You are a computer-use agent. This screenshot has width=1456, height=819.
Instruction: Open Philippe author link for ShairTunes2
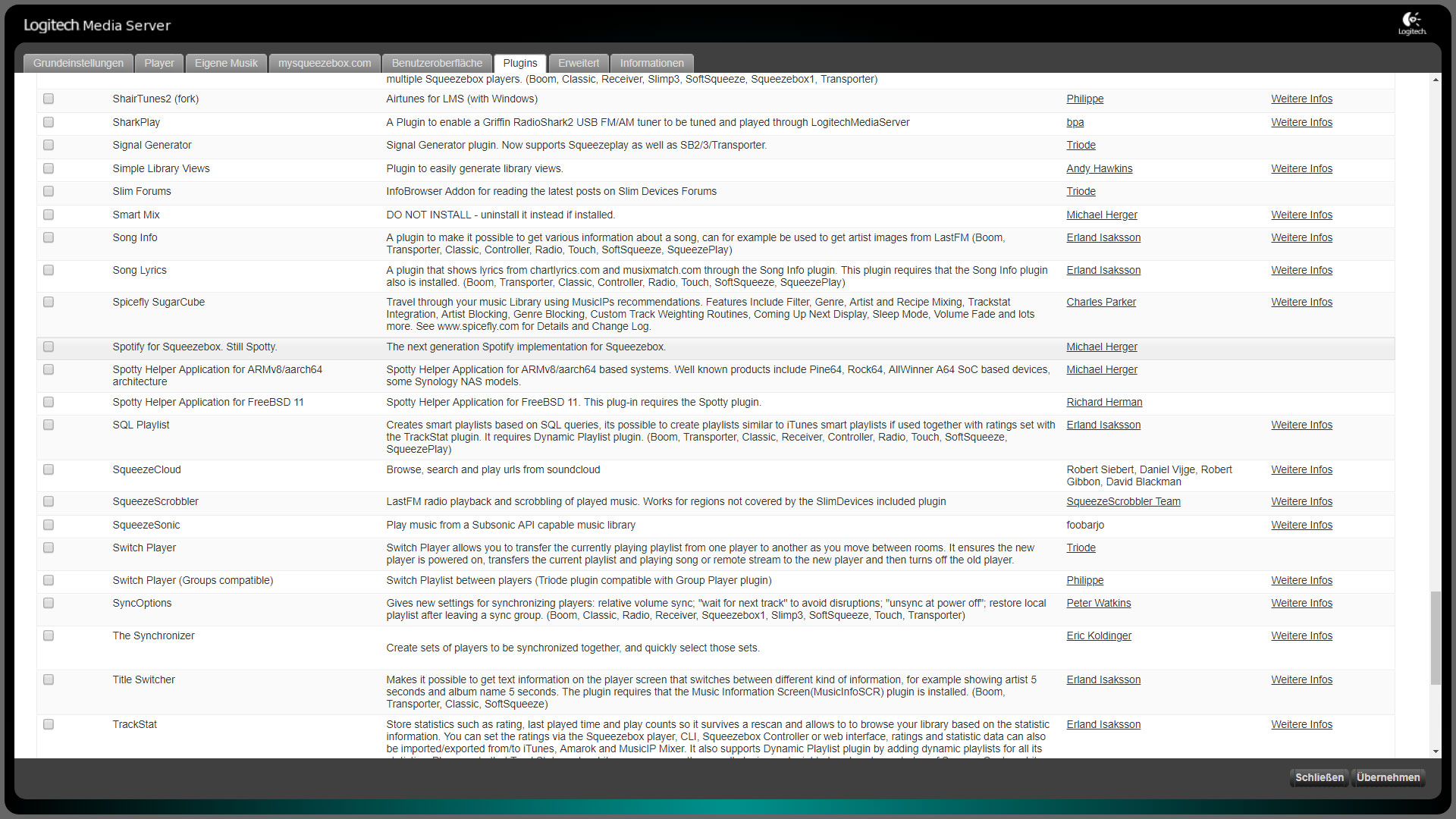click(1084, 99)
